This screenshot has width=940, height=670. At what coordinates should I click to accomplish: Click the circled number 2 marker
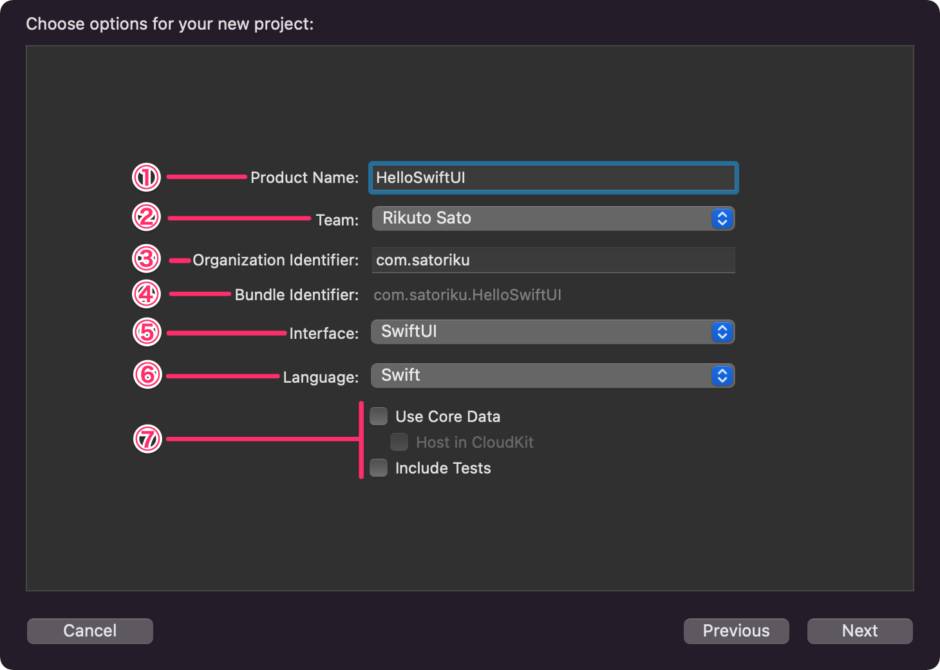(147, 217)
